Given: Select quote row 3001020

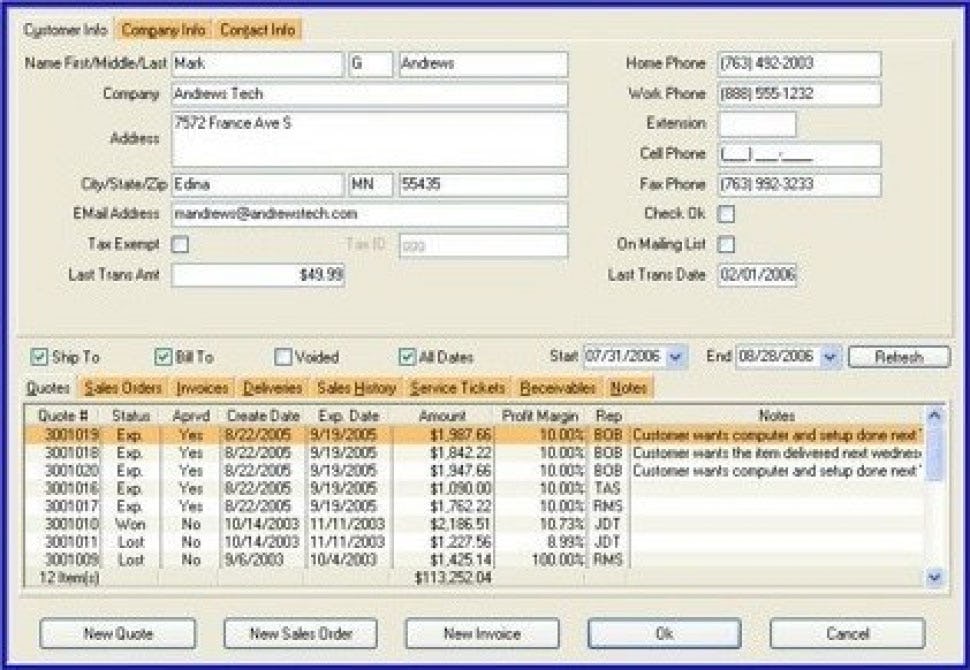Looking at the screenshot, I should click(x=474, y=471).
